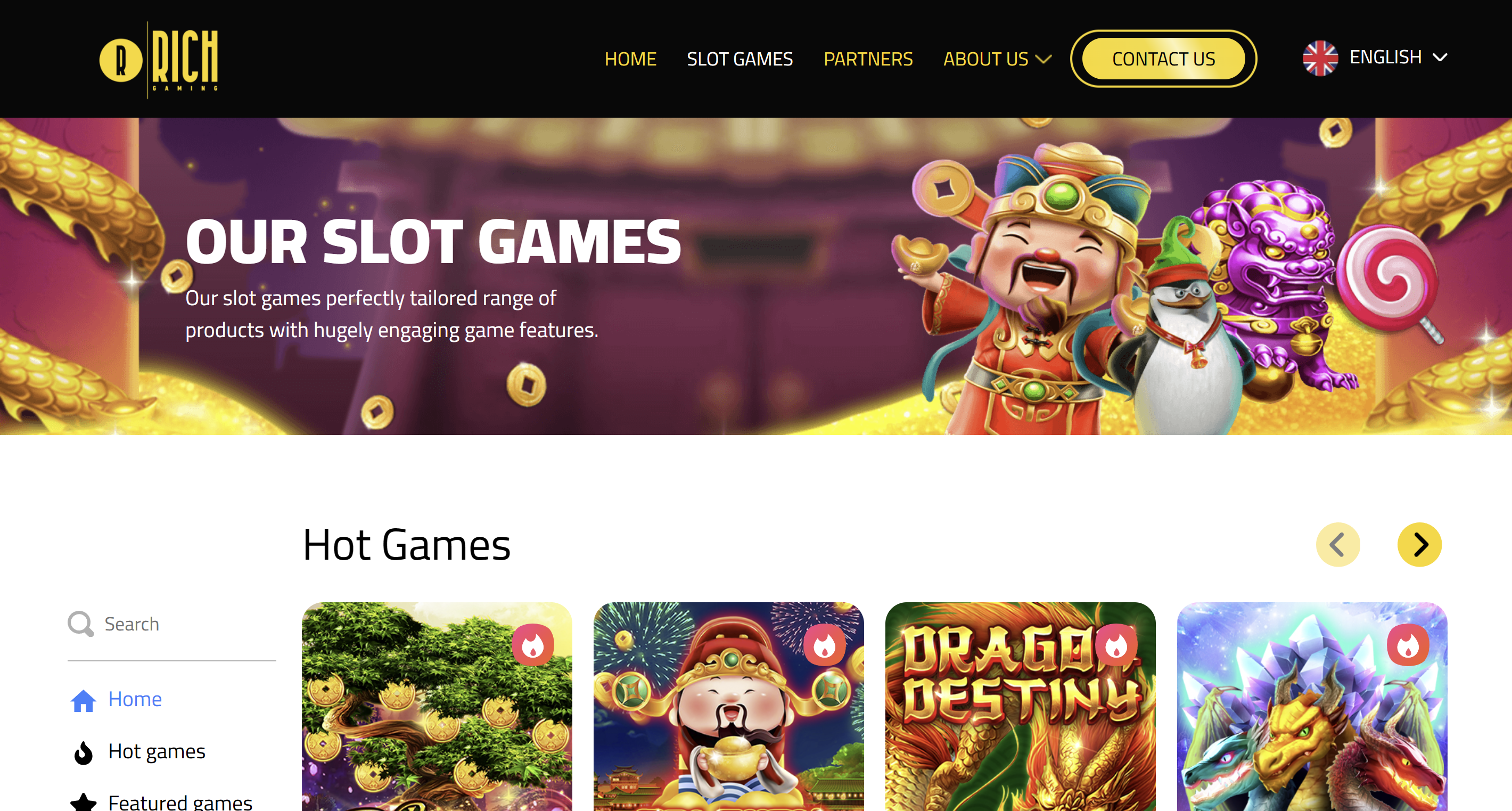The width and height of the screenshot is (1512, 811).
Task: Click the hot badge on crystal dragons game
Action: click(x=1408, y=645)
